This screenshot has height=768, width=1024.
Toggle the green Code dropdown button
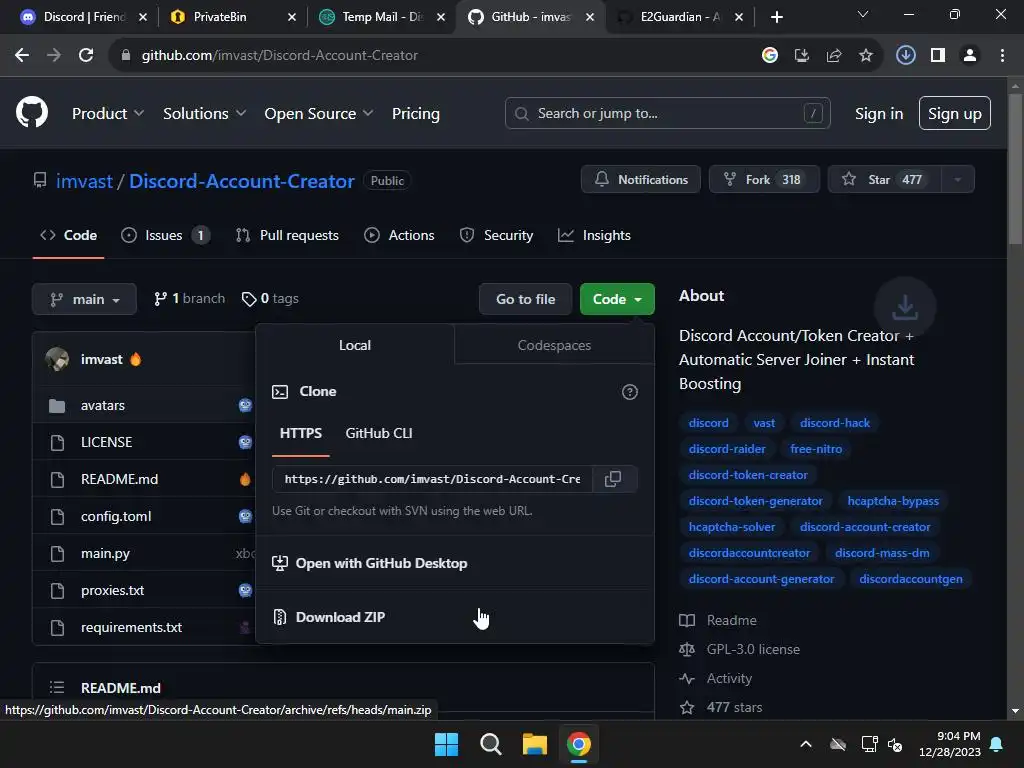pos(617,299)
